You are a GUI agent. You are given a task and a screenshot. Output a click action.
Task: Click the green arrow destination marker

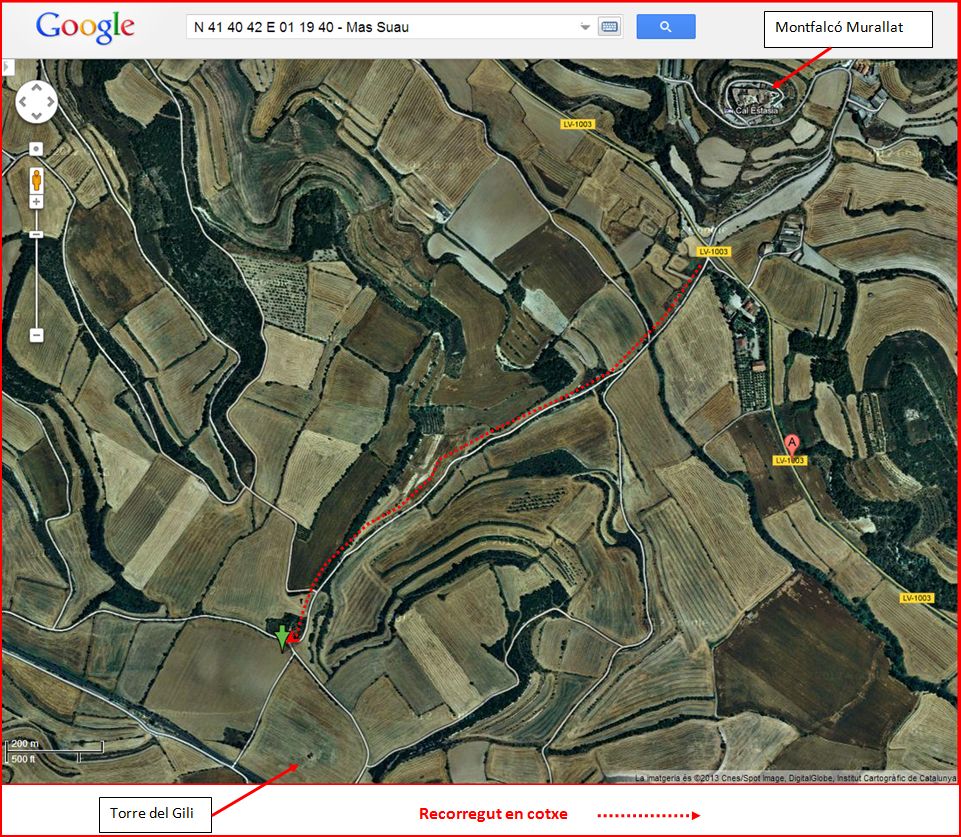pos(283,638)
